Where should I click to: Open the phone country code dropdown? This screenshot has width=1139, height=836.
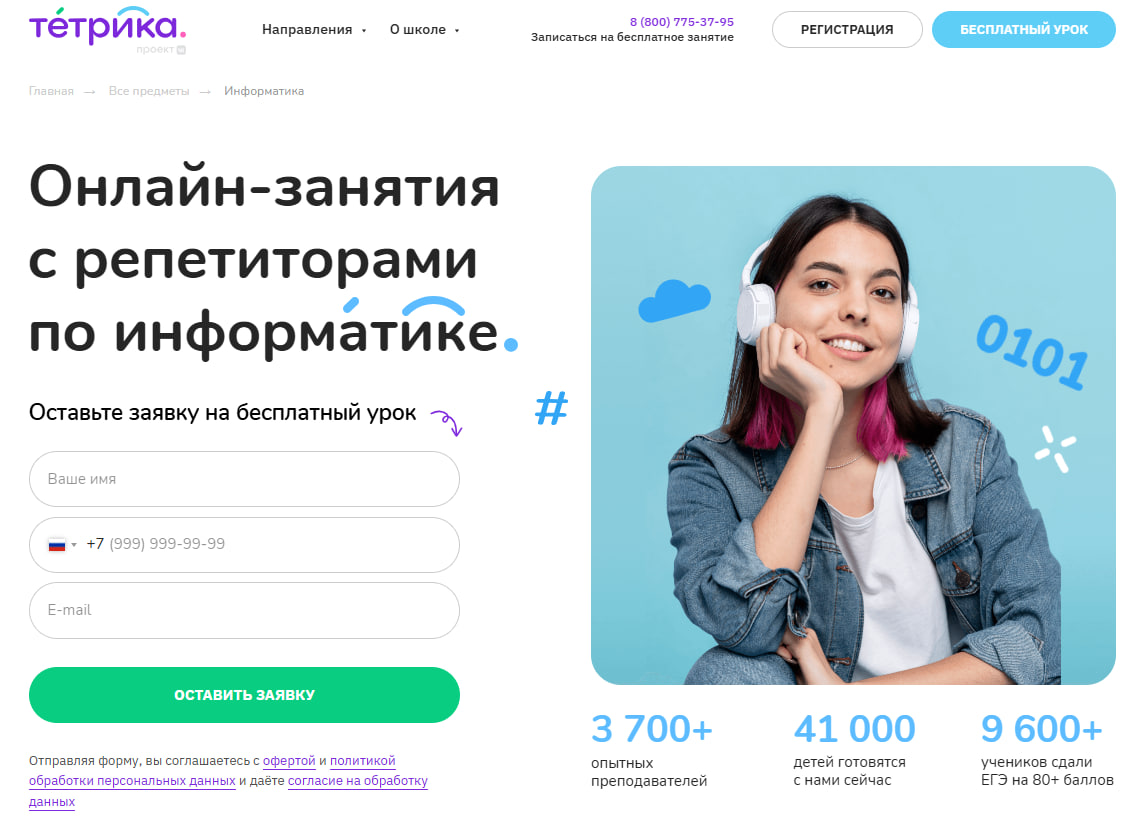(63, 545)
